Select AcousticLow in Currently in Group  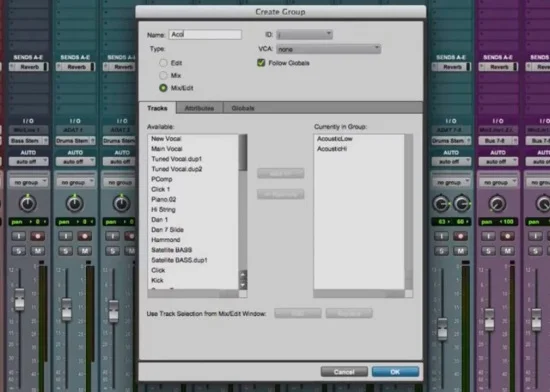tap(335, 139)
